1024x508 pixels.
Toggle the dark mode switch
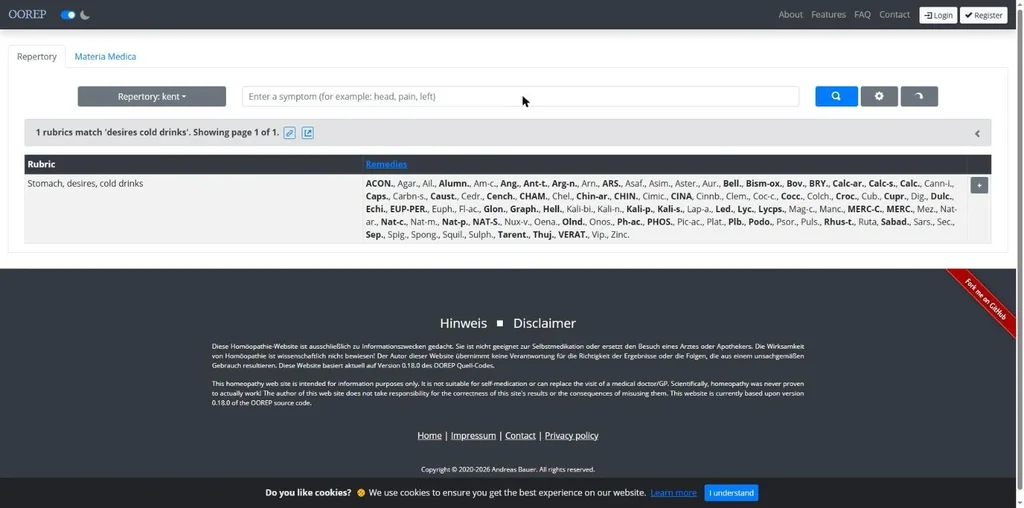[x=68, y=14]
